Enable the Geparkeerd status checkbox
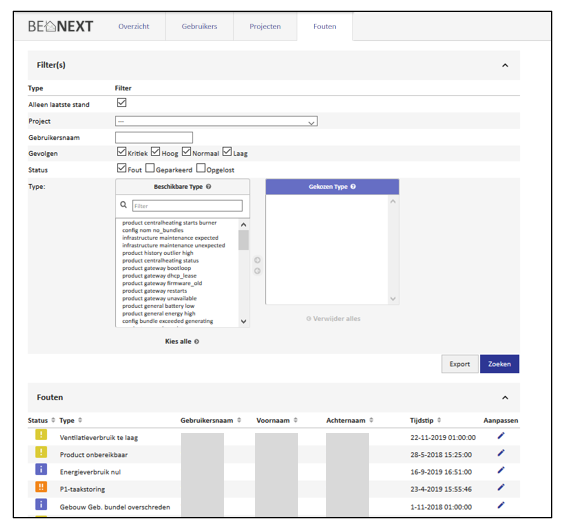Image resolution: width=564 pixels, height=528 pixels. [x=150, y=168]
